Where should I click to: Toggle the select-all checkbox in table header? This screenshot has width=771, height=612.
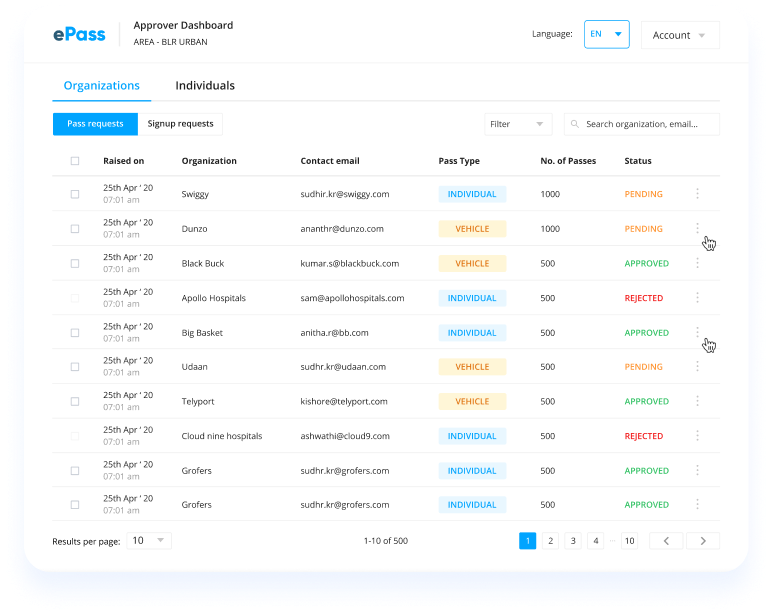click(x=75, y=161)
